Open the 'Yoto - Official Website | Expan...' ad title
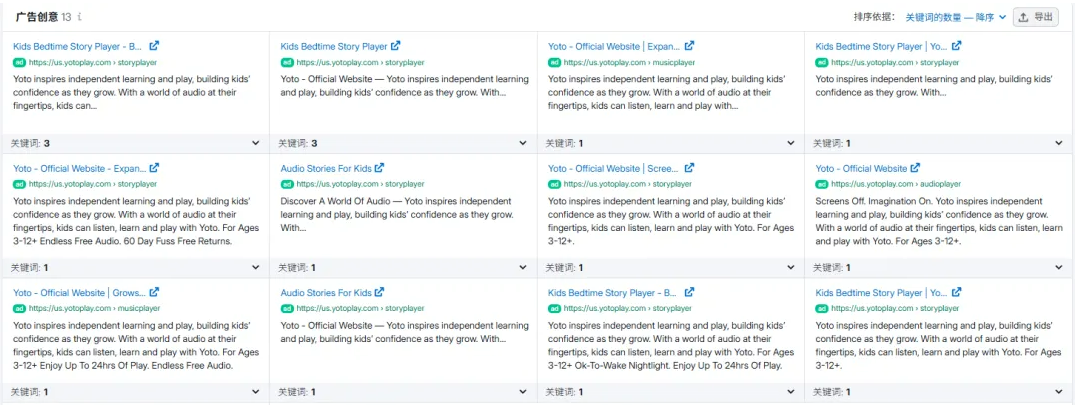1077x405 pixels. pos(614,47)
